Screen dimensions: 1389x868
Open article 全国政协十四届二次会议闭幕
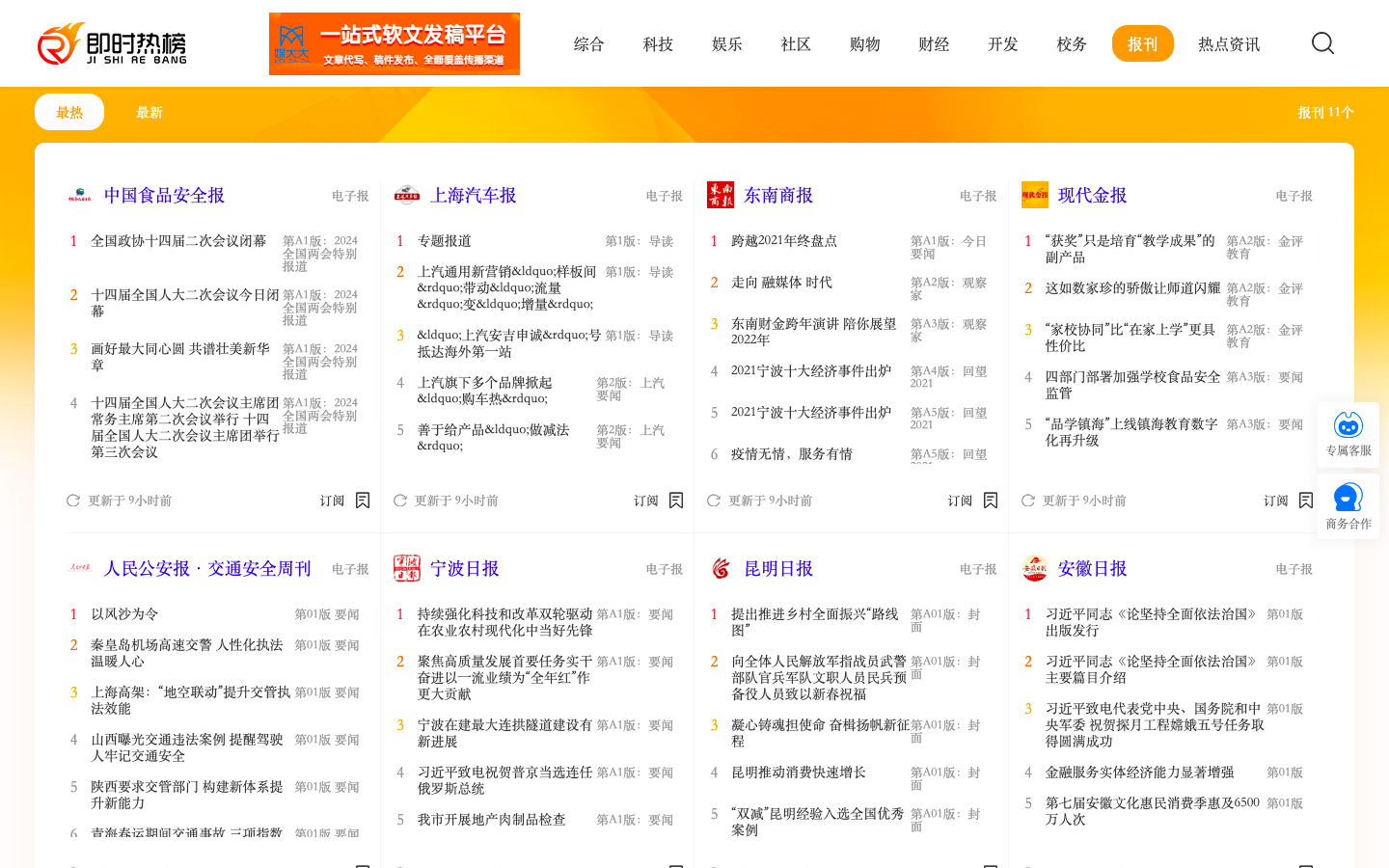pos(178,241)
